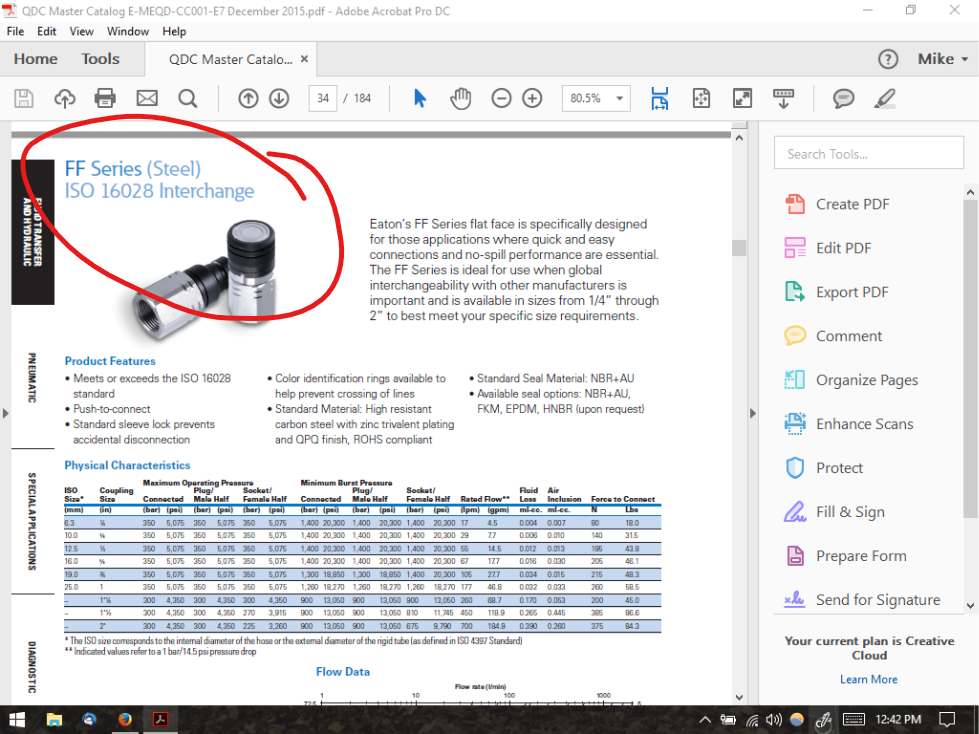Click the Learn More link

[x=868, y=679]
